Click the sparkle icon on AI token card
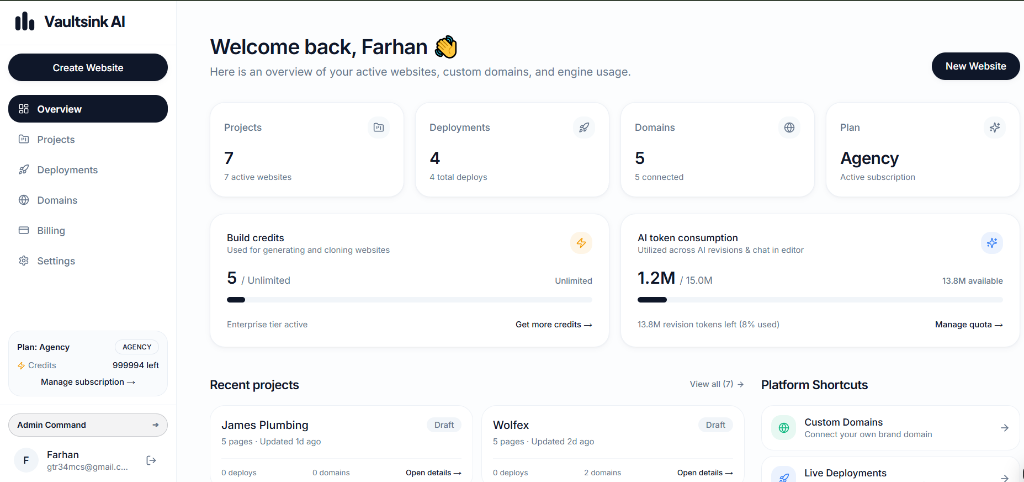The height and width of the screenshot is (482, 1024). [x=992, y=244]
